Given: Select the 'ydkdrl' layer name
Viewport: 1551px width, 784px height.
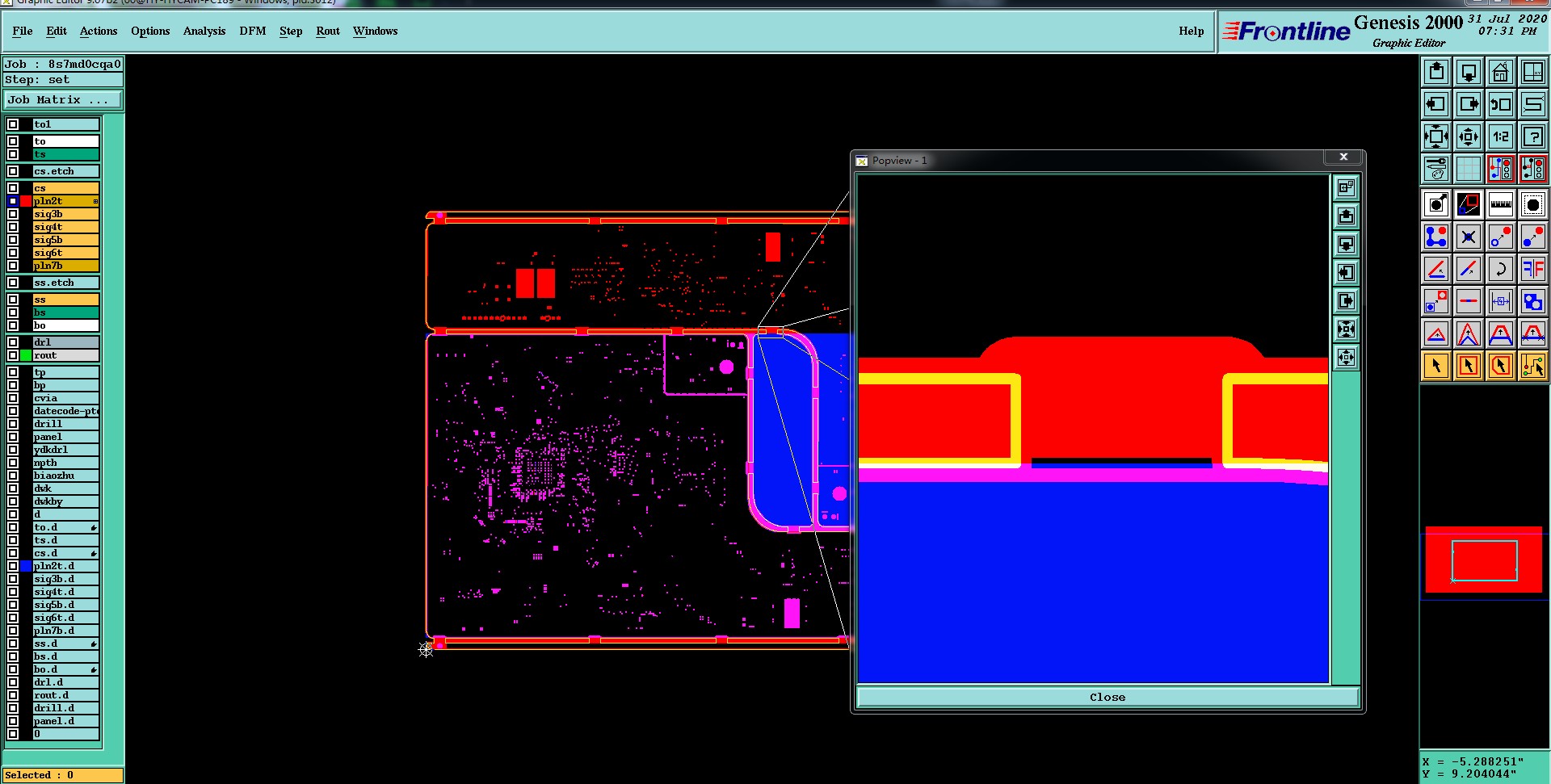Looking at the screenshot, I should click(65, 450).
